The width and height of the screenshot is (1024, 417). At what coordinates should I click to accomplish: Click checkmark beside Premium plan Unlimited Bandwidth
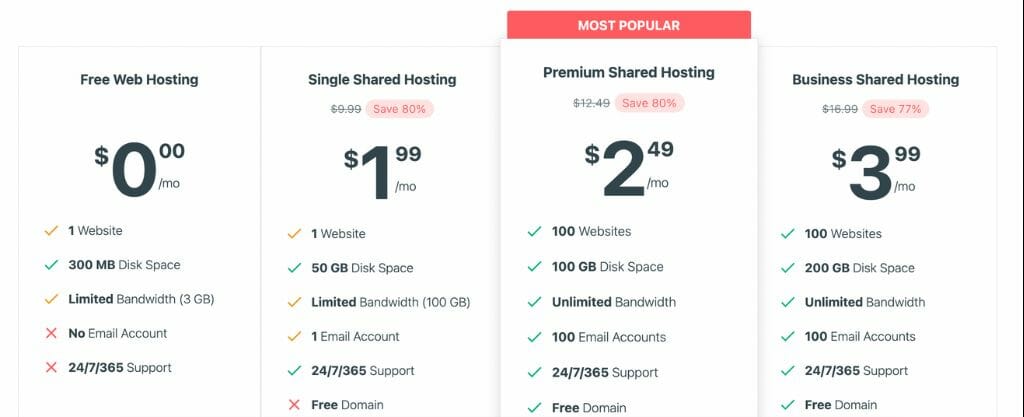point(534,302)
